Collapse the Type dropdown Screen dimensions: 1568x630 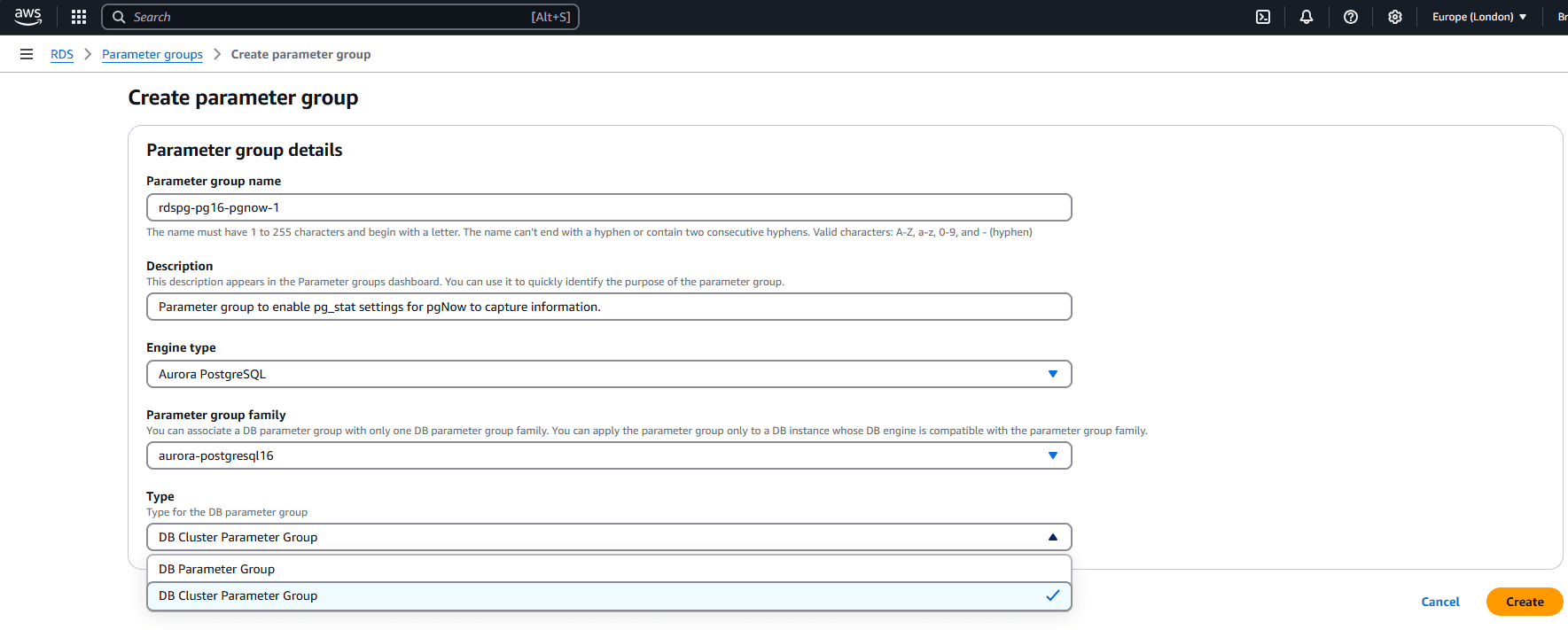[x=609, y=537]
